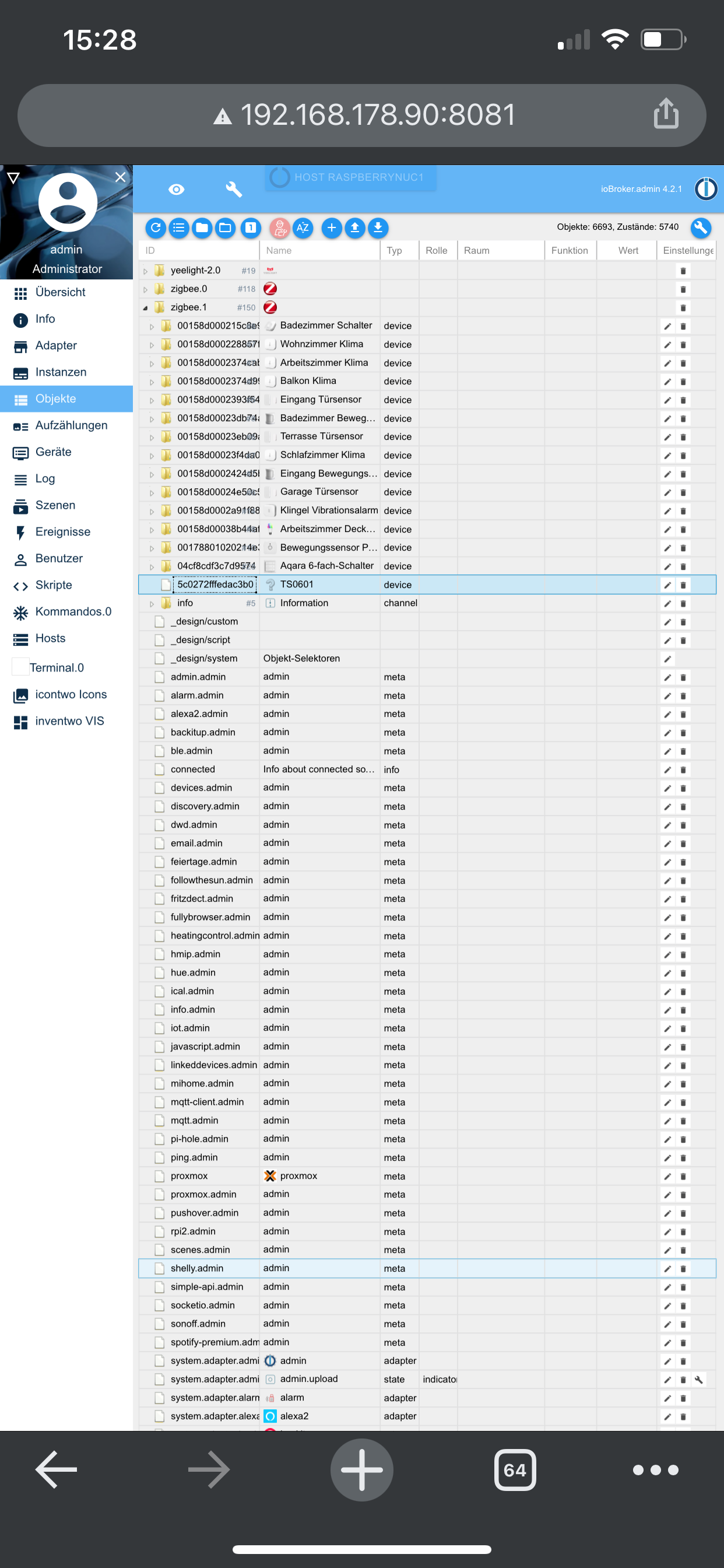This screenshot has width=724, height=1568.
Task: Click the inventwo VIS sidebar icon
Action: pyautogui.click(x=20, y=722)
